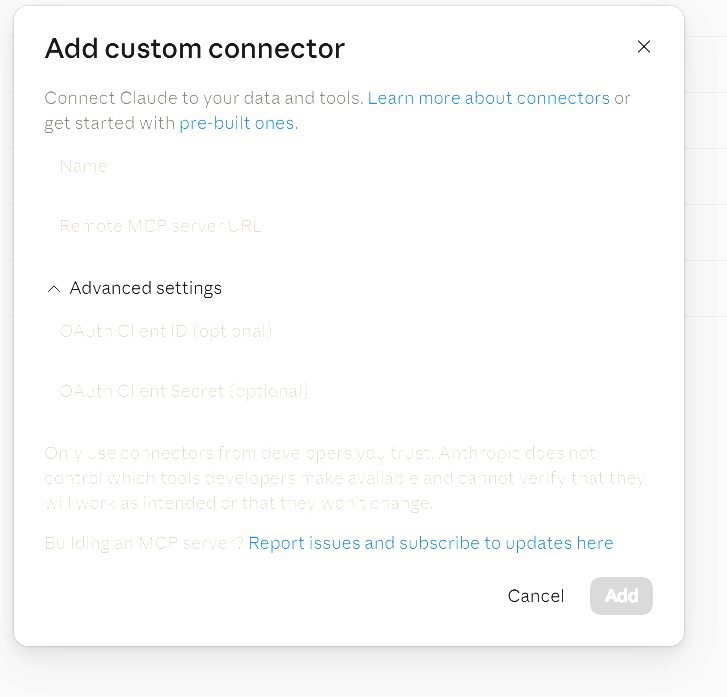Open Report issues and subscribe to updates link
Image resolution: width=727 pixels, height=697 pixels.
[431, 543]
